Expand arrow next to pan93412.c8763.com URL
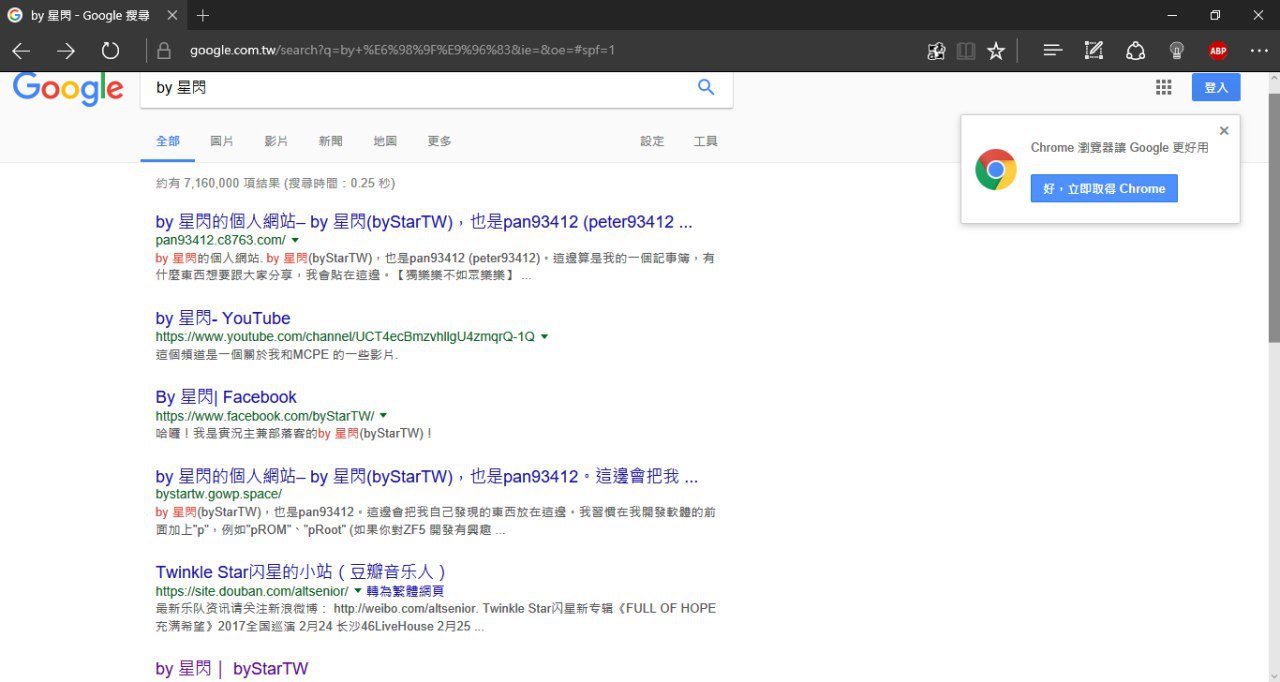 (x=295, y=241)
